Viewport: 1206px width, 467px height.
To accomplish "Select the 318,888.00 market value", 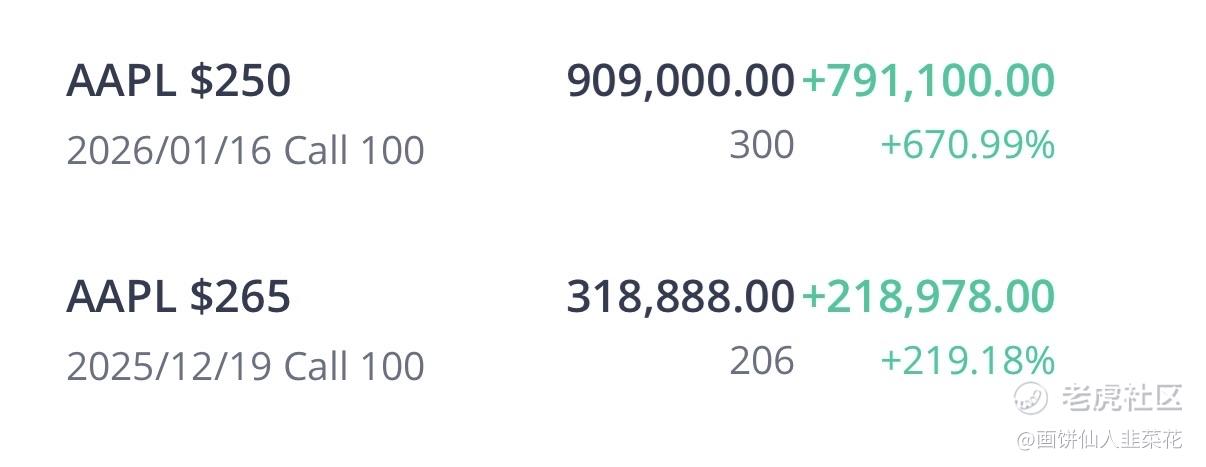I will tap(680, 297).
